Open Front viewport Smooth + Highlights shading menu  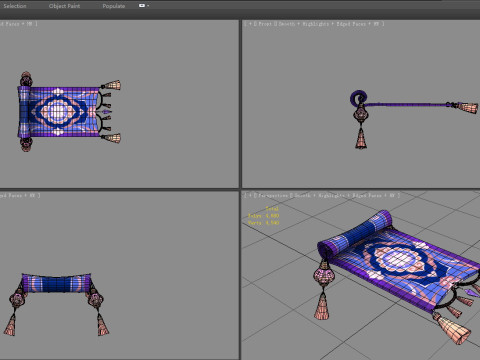tap(304, 24)
